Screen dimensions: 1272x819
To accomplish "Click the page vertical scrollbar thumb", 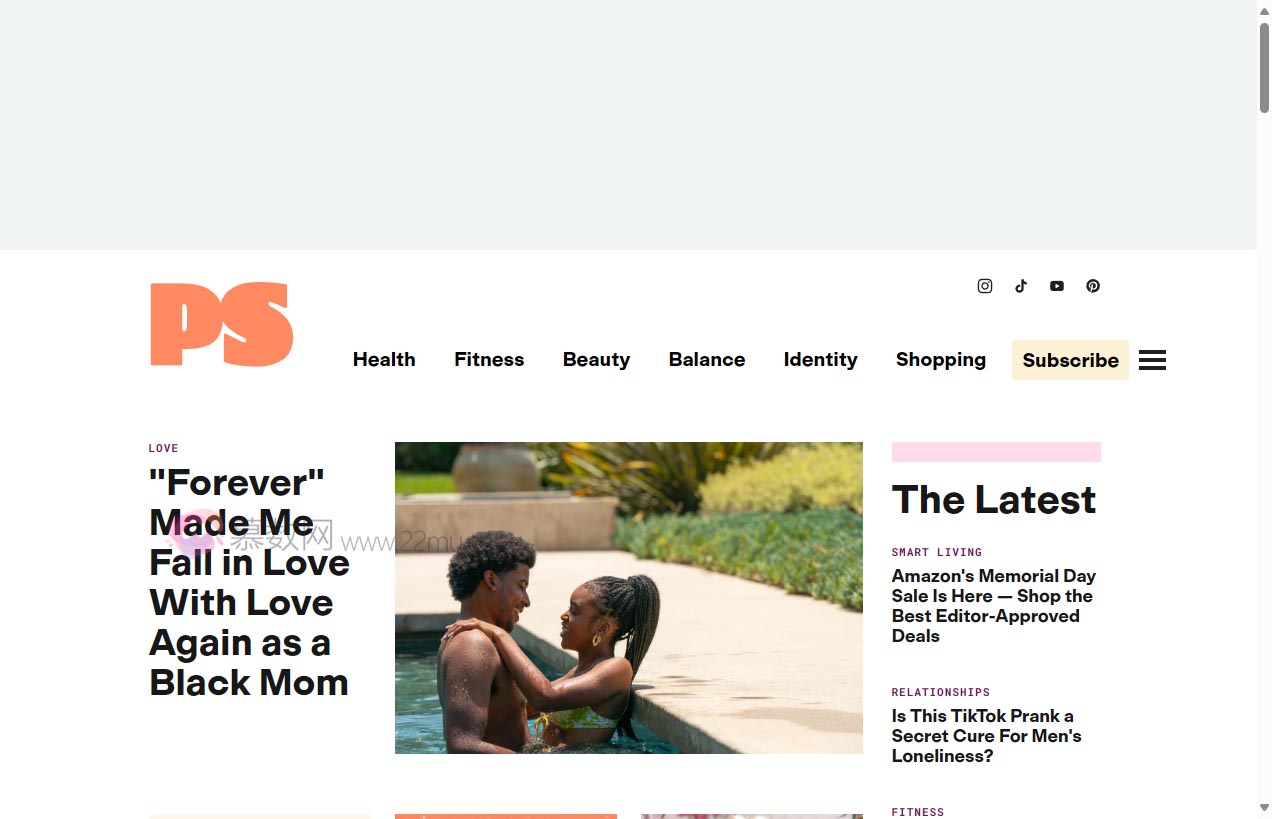I will [x=1264, y=67].
